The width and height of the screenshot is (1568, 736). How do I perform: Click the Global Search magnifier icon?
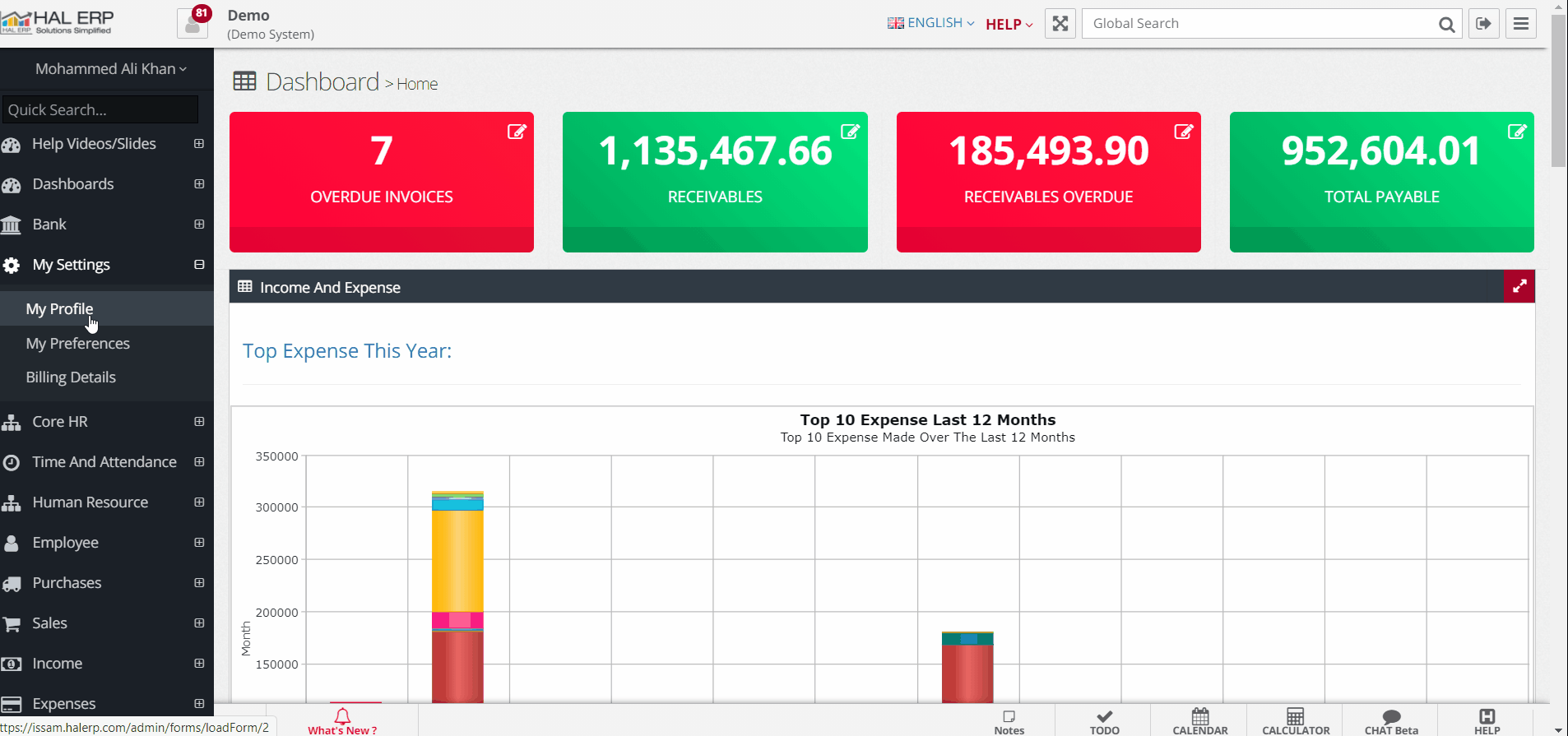tap(1446, 24)
